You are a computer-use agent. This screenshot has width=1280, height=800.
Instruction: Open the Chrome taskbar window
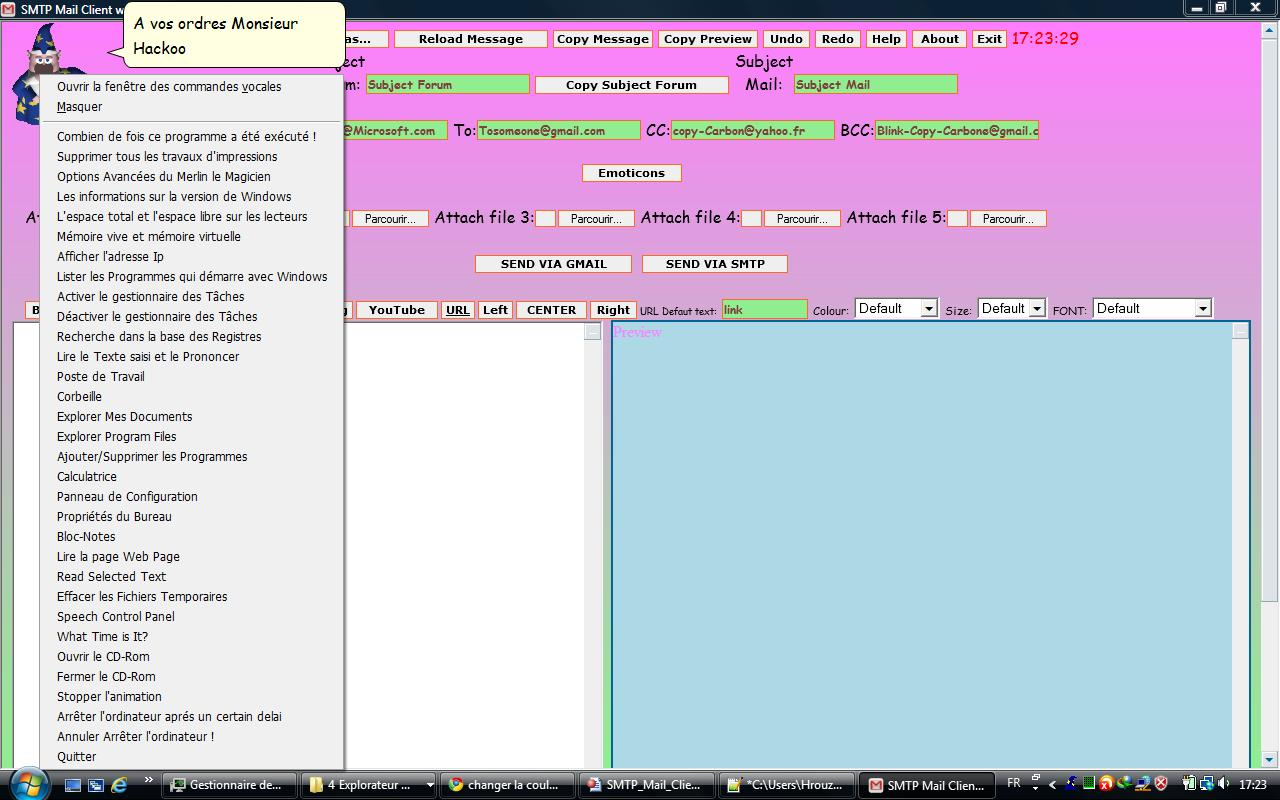click(x=509, y=785)
